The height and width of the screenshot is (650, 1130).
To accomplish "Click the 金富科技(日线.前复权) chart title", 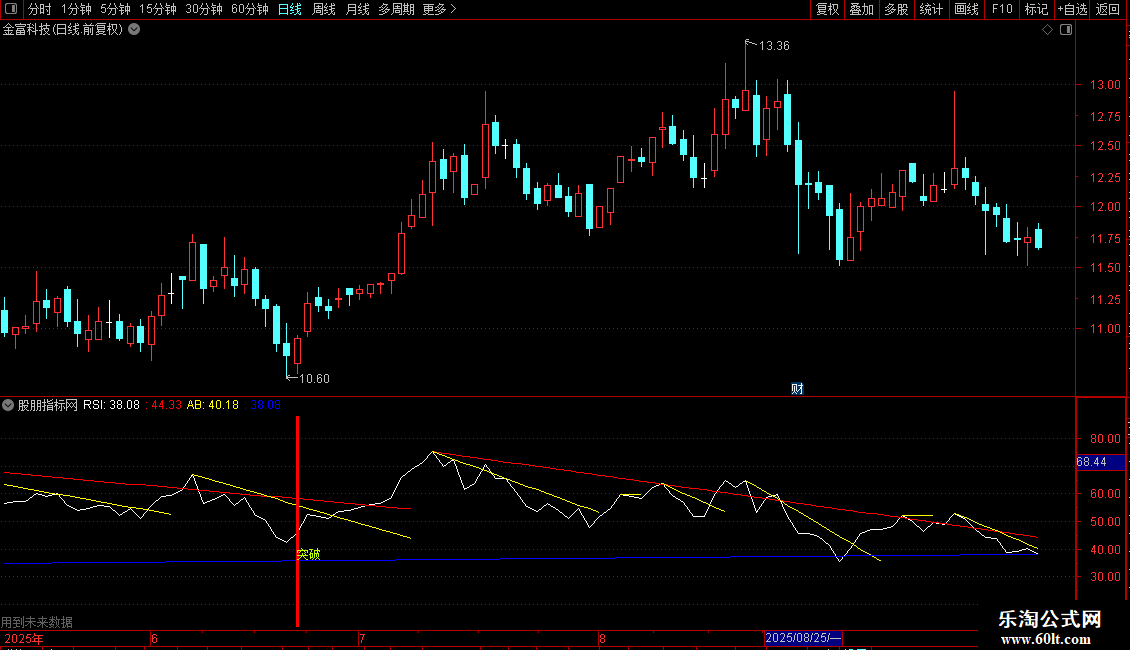I will coord(63,30).
